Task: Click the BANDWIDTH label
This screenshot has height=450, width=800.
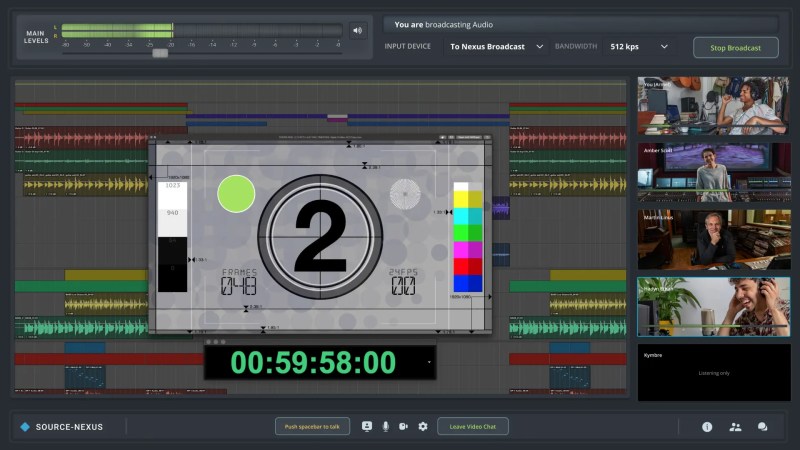Action: coord(576,46)
